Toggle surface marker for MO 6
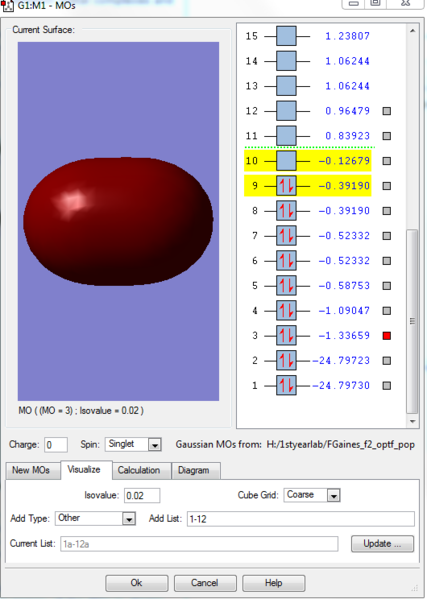This screenshot has height=599, width=427. [x=387, y=261]
